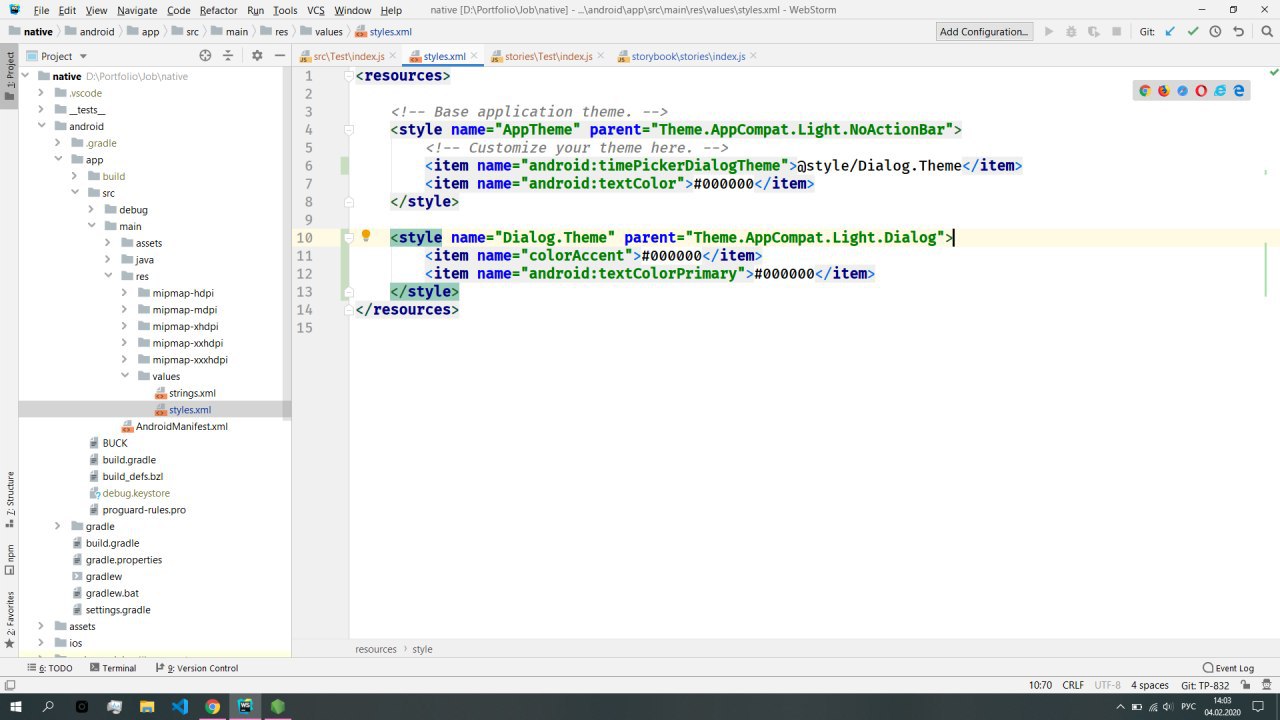Expand the ios folder

(x=42, y=643)
